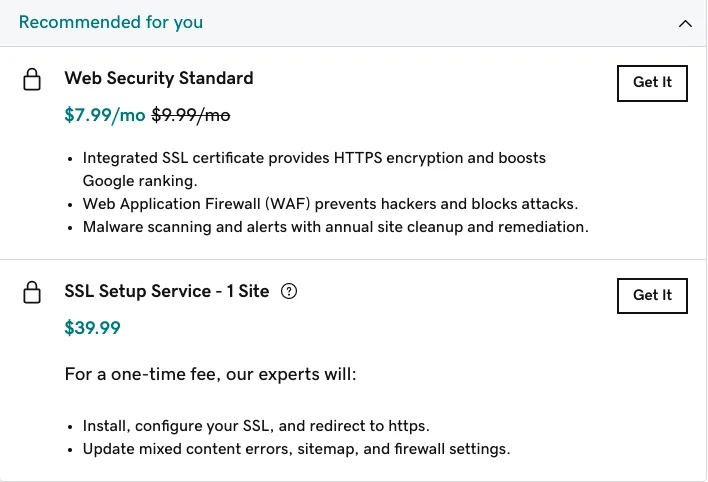Image resolution: width=708 pixels, height=482 pixels.
Task: Select the Web Security Standard title
Action: click(x=159, y=78)
